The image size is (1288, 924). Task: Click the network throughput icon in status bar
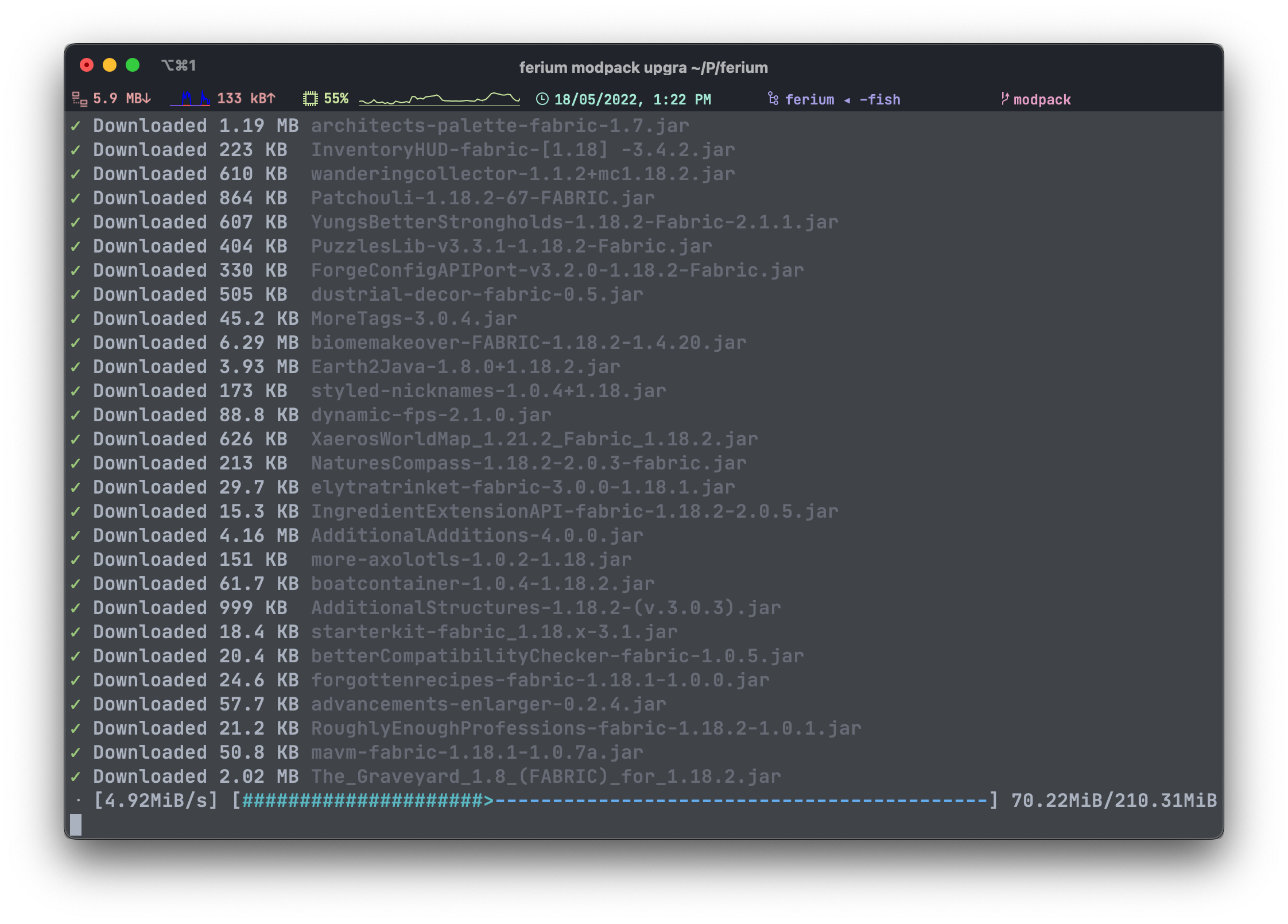pos(79,99)
